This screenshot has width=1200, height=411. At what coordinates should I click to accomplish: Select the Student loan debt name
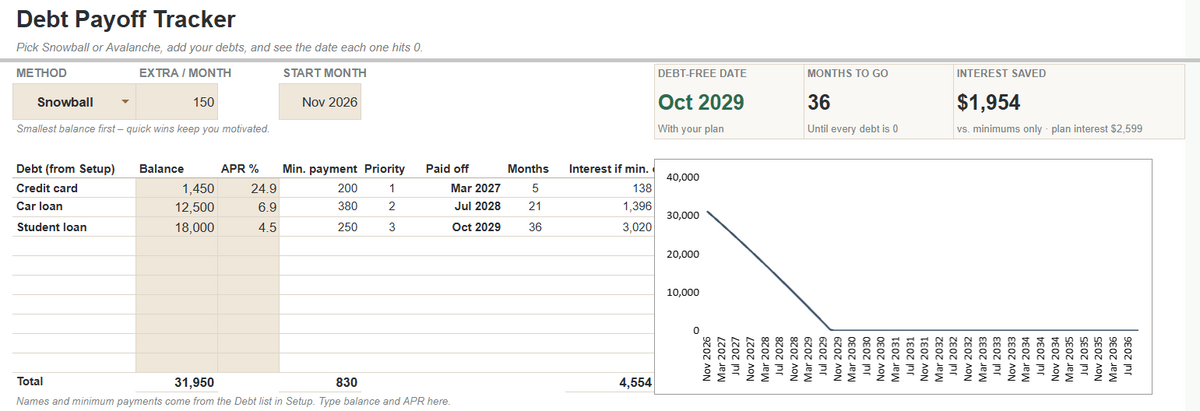(x=52, y=227)
